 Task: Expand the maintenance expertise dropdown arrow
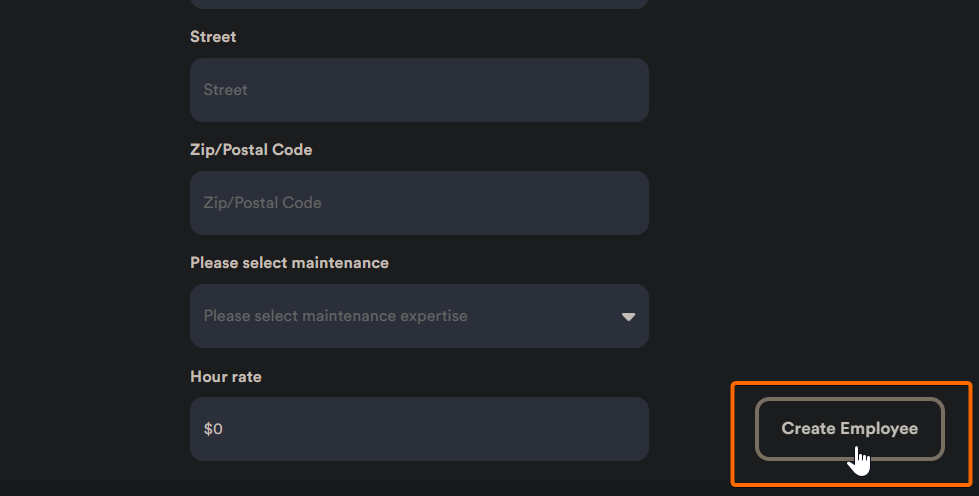(x=628, y=316)
